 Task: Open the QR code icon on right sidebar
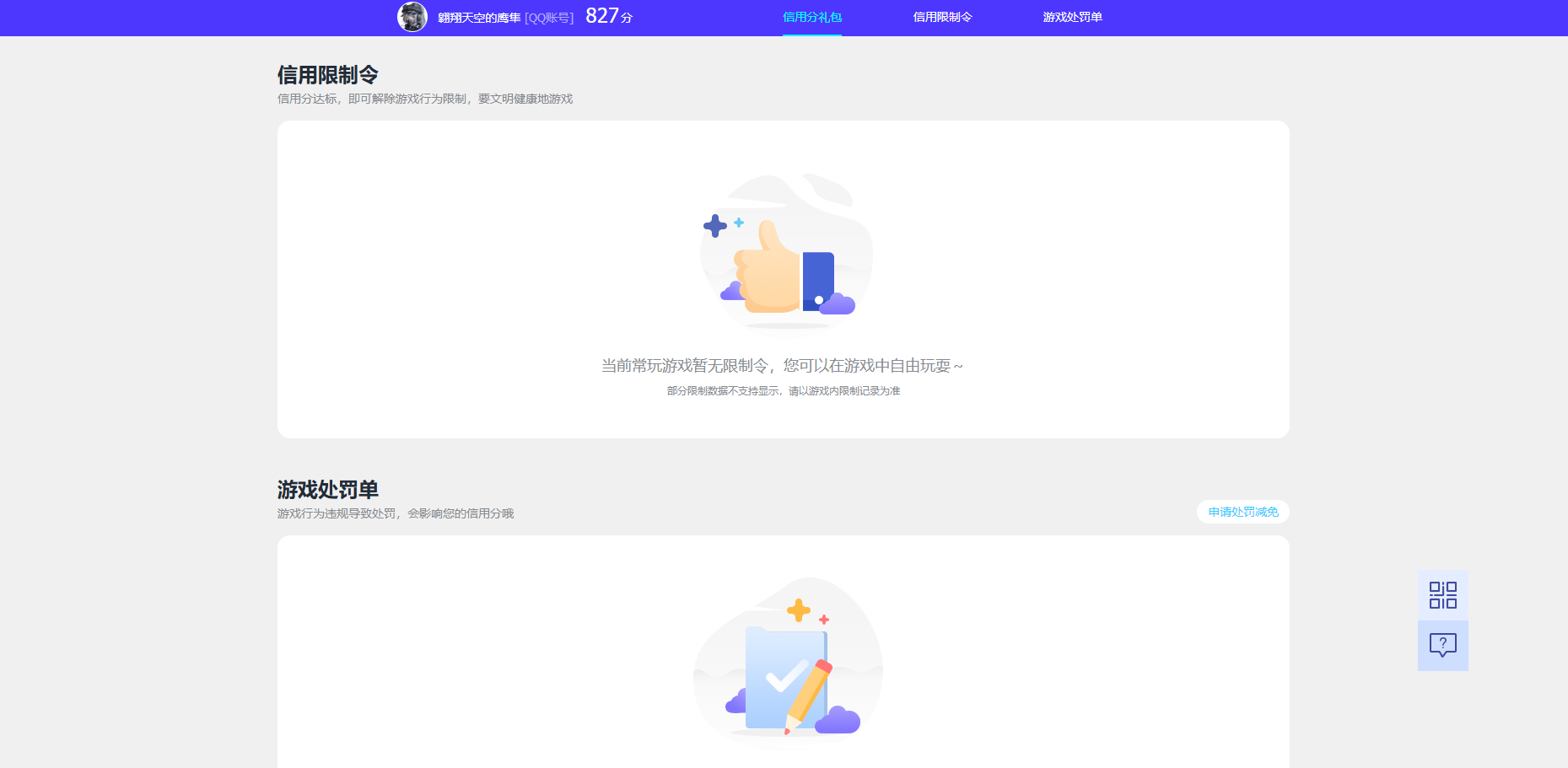click(x=1442, y=595)
